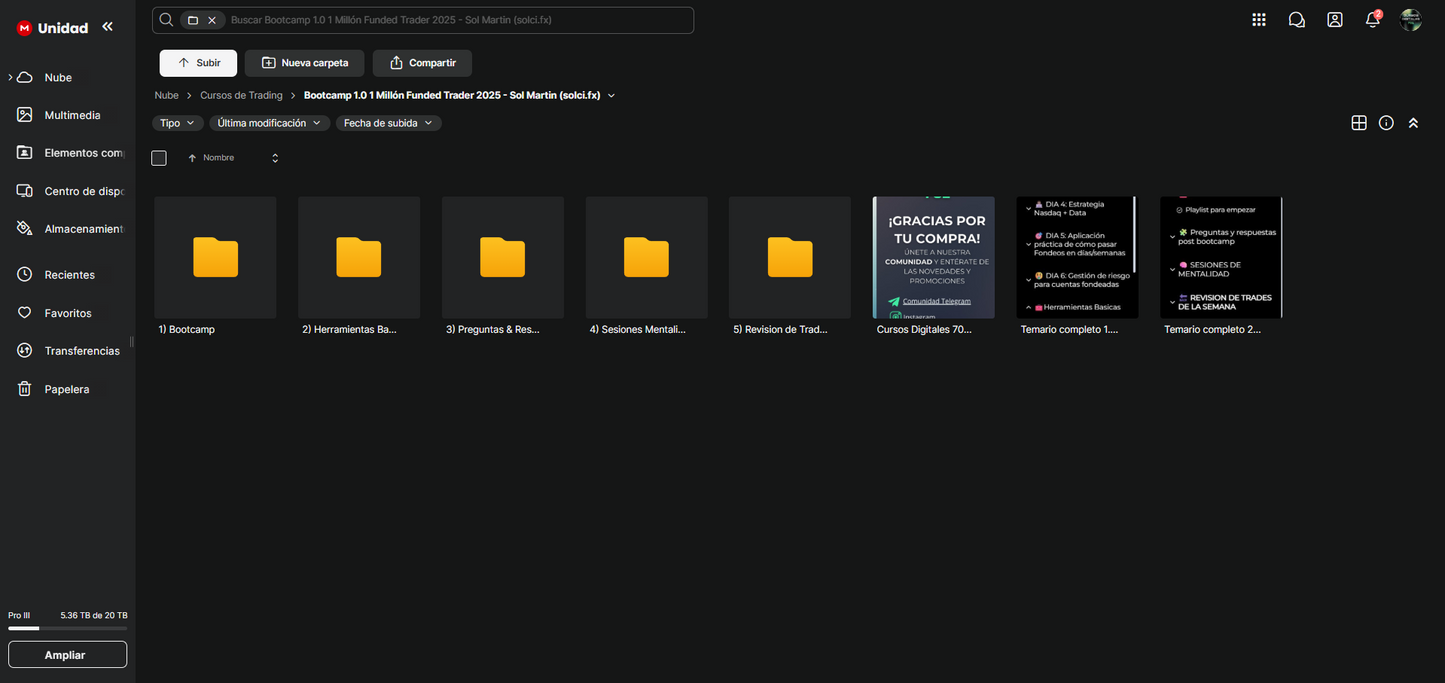1445x683 pixels.
Task: Click the notifications bell icon
Action: tap(1373, 20)
